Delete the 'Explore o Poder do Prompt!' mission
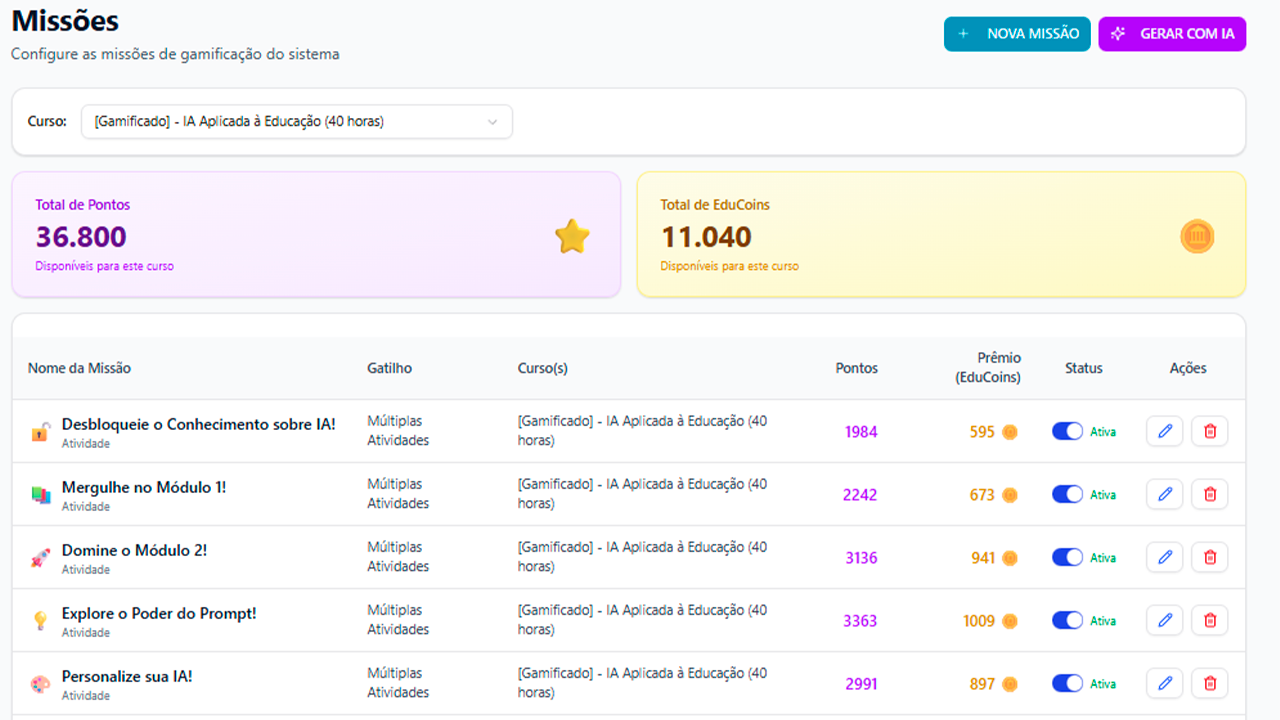Screen dimensions: 1280x720 [x=1209, y=620]
